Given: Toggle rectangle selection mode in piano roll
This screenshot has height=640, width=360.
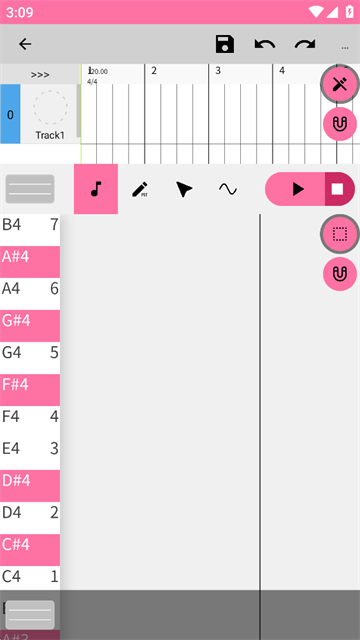Looking at the screenshot, I should (340, 234).
